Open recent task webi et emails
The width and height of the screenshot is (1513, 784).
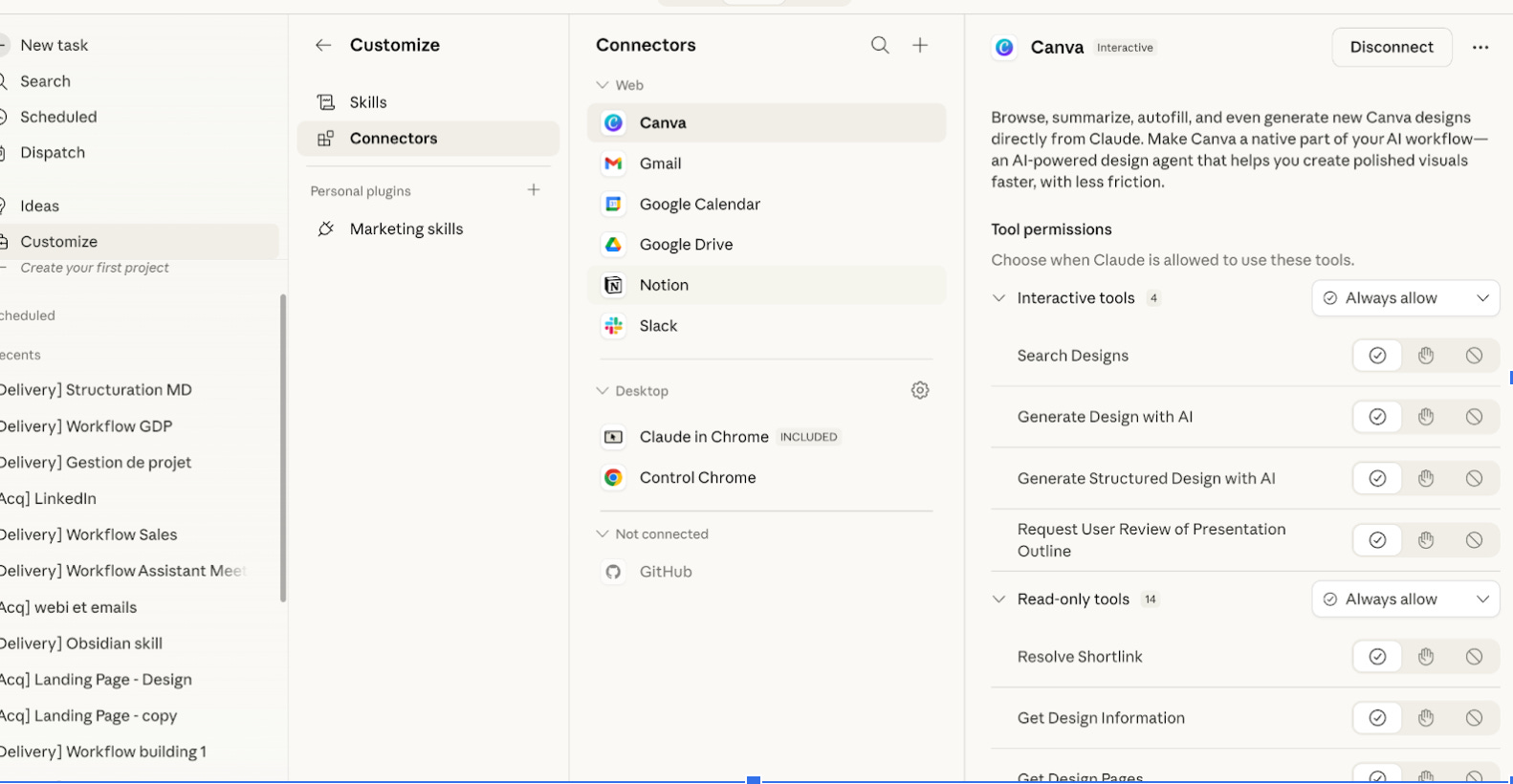[x=69, y=607]
